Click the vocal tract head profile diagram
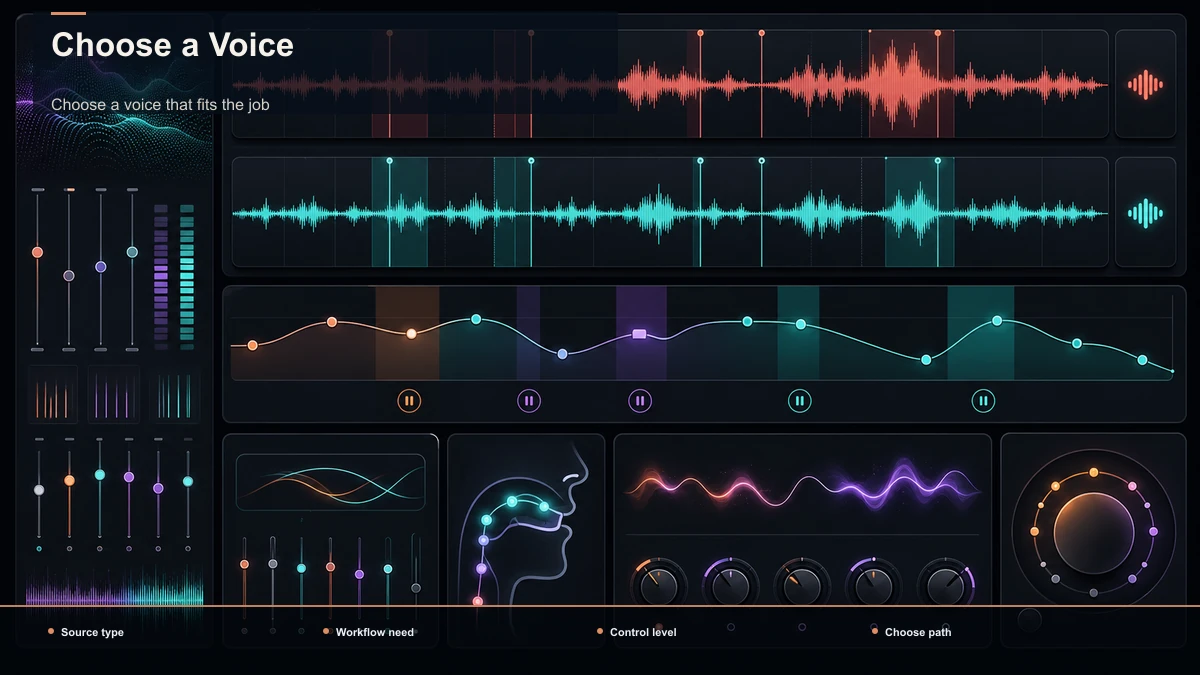Image resolution: width=1200 pixels, height=675 pixels. pyautogui.click(x=526, y=526)
